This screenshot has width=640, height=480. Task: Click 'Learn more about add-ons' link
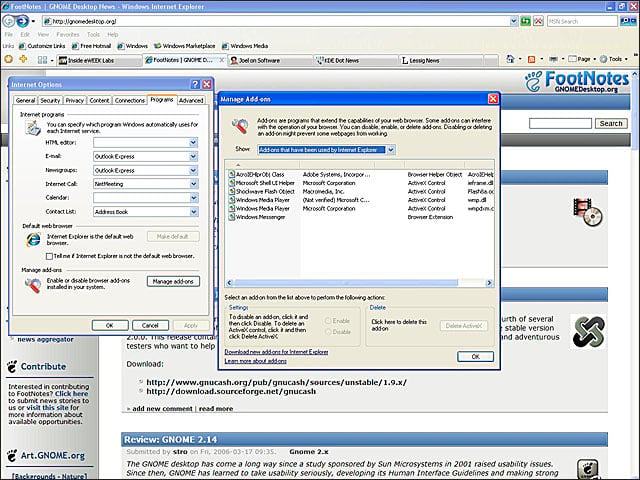click(x=256, y=361)
